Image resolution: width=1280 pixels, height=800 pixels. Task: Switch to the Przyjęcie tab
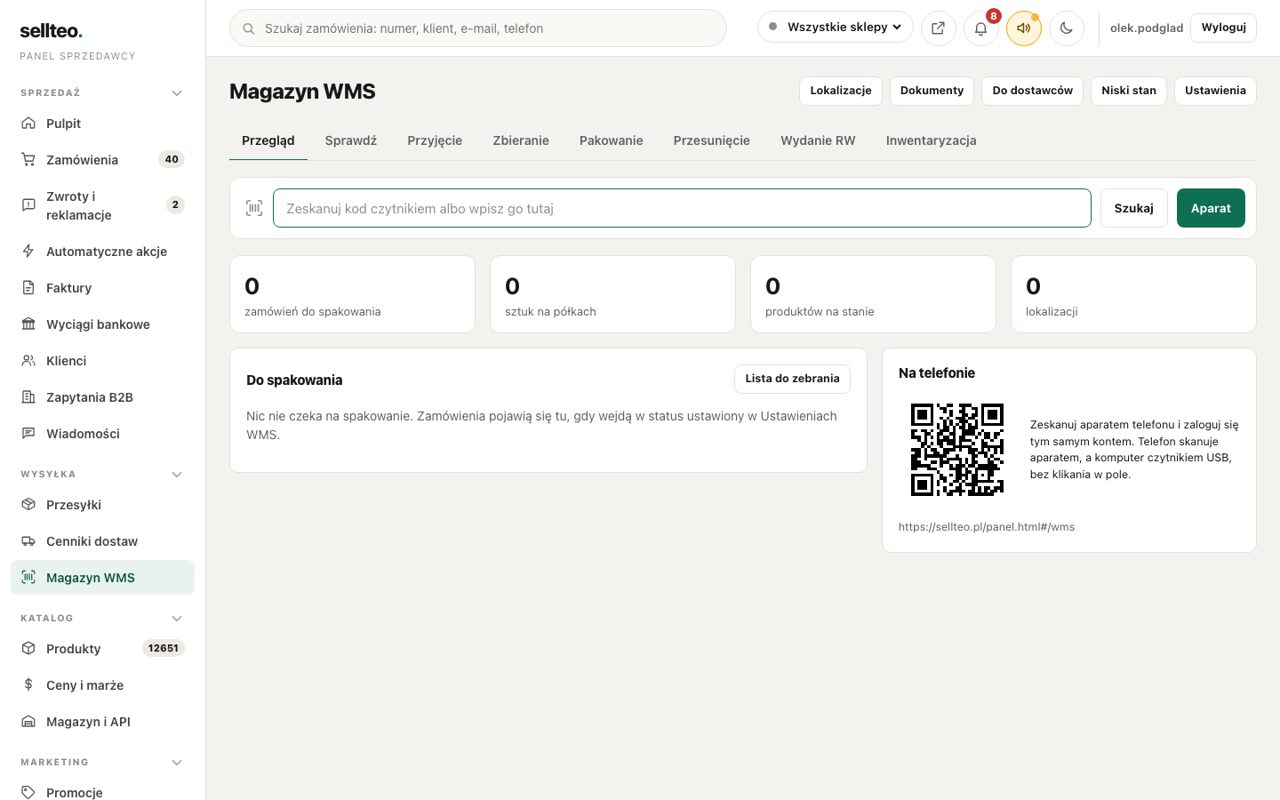tap(435, 141)
